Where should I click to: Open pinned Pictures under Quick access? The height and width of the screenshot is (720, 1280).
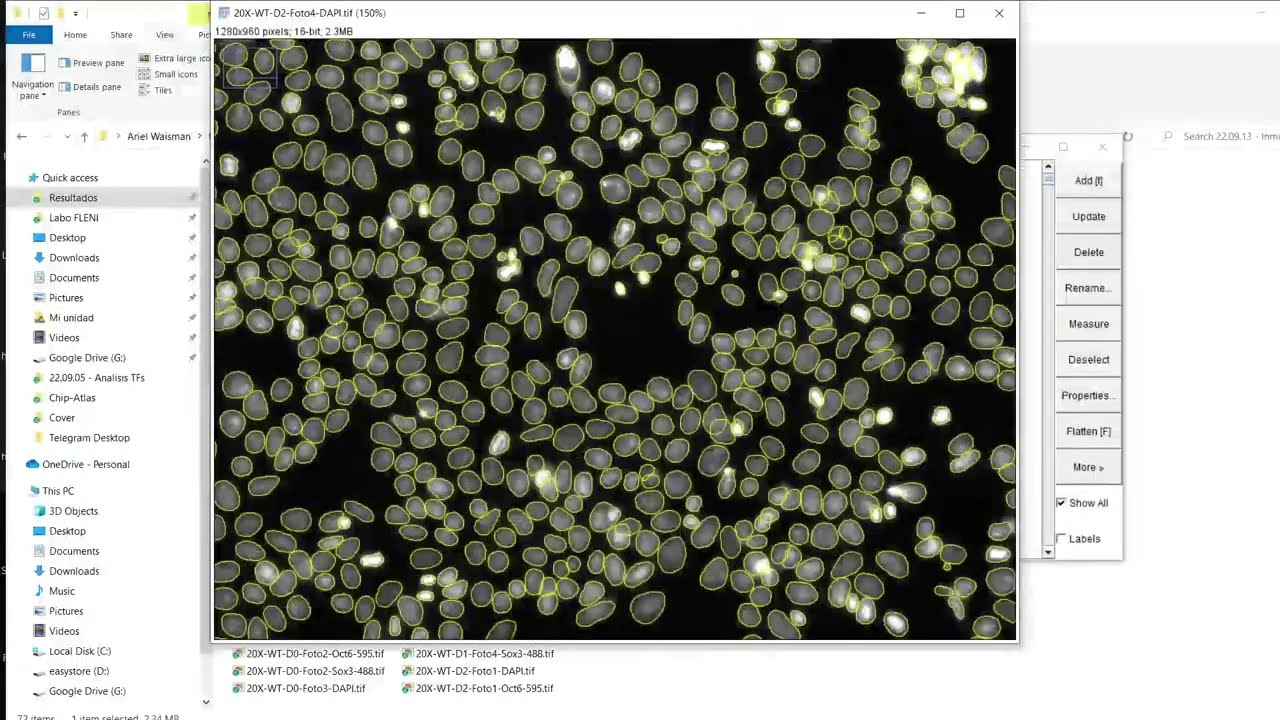pos(66,298)
